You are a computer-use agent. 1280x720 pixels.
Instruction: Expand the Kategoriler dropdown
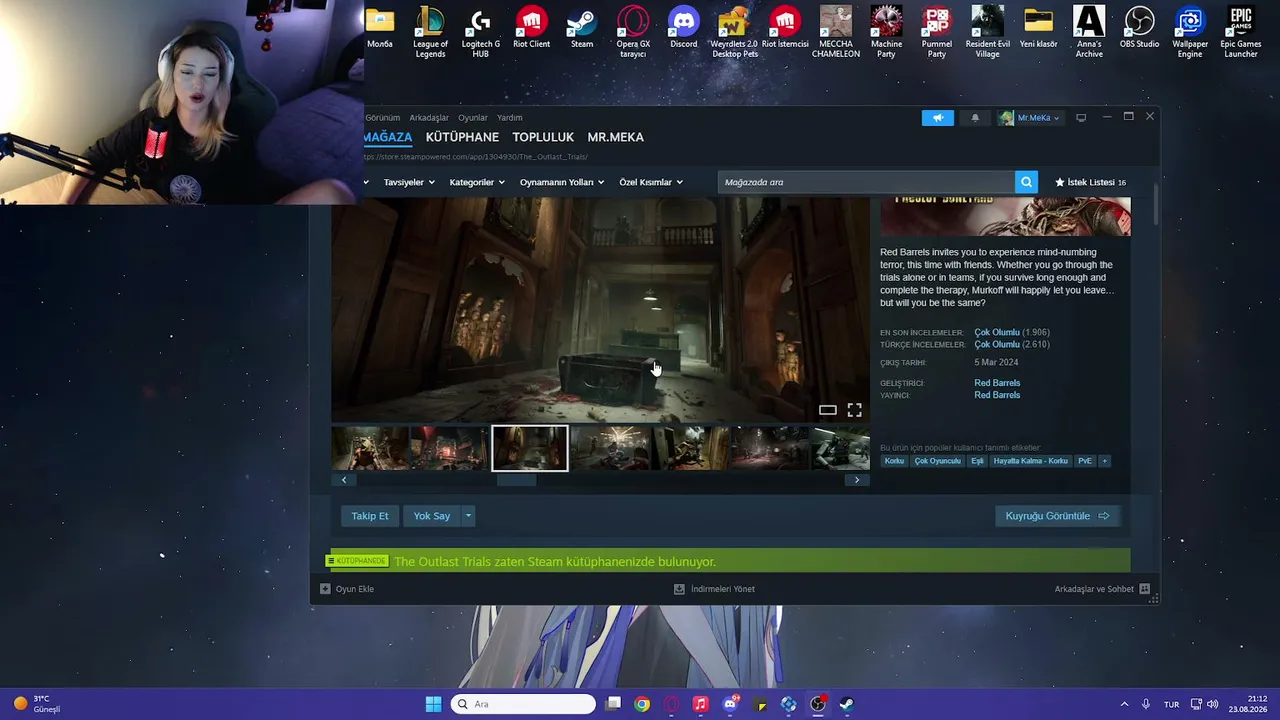(477, 182)
